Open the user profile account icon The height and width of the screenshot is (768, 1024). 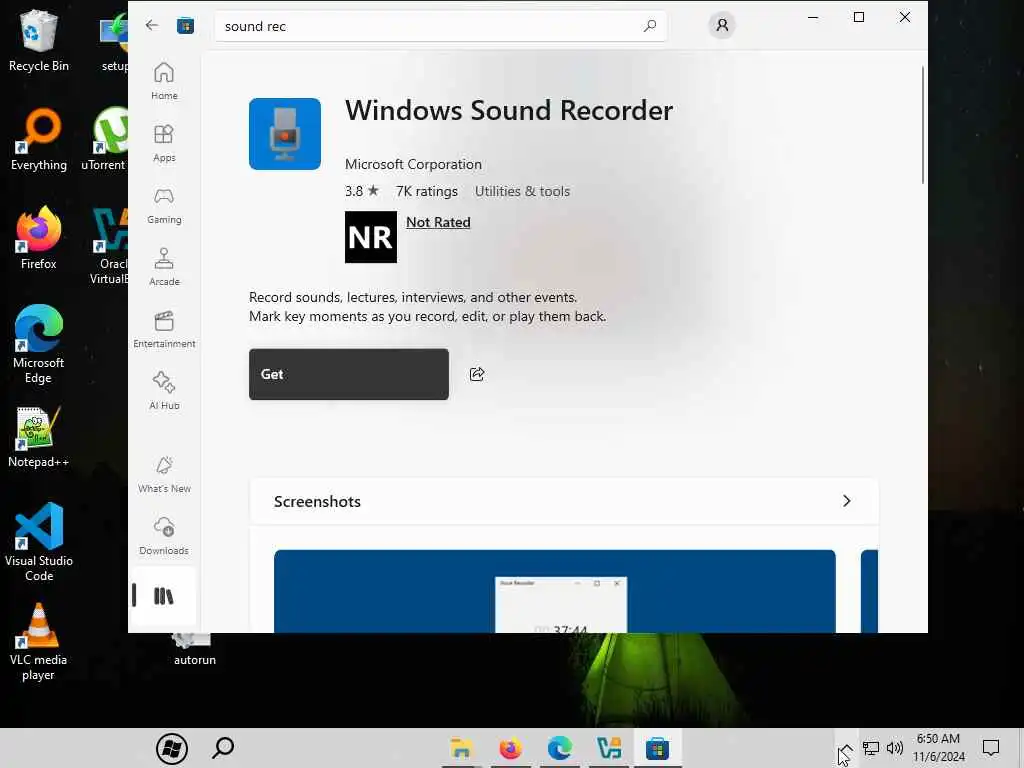click(x=722, y=25)
